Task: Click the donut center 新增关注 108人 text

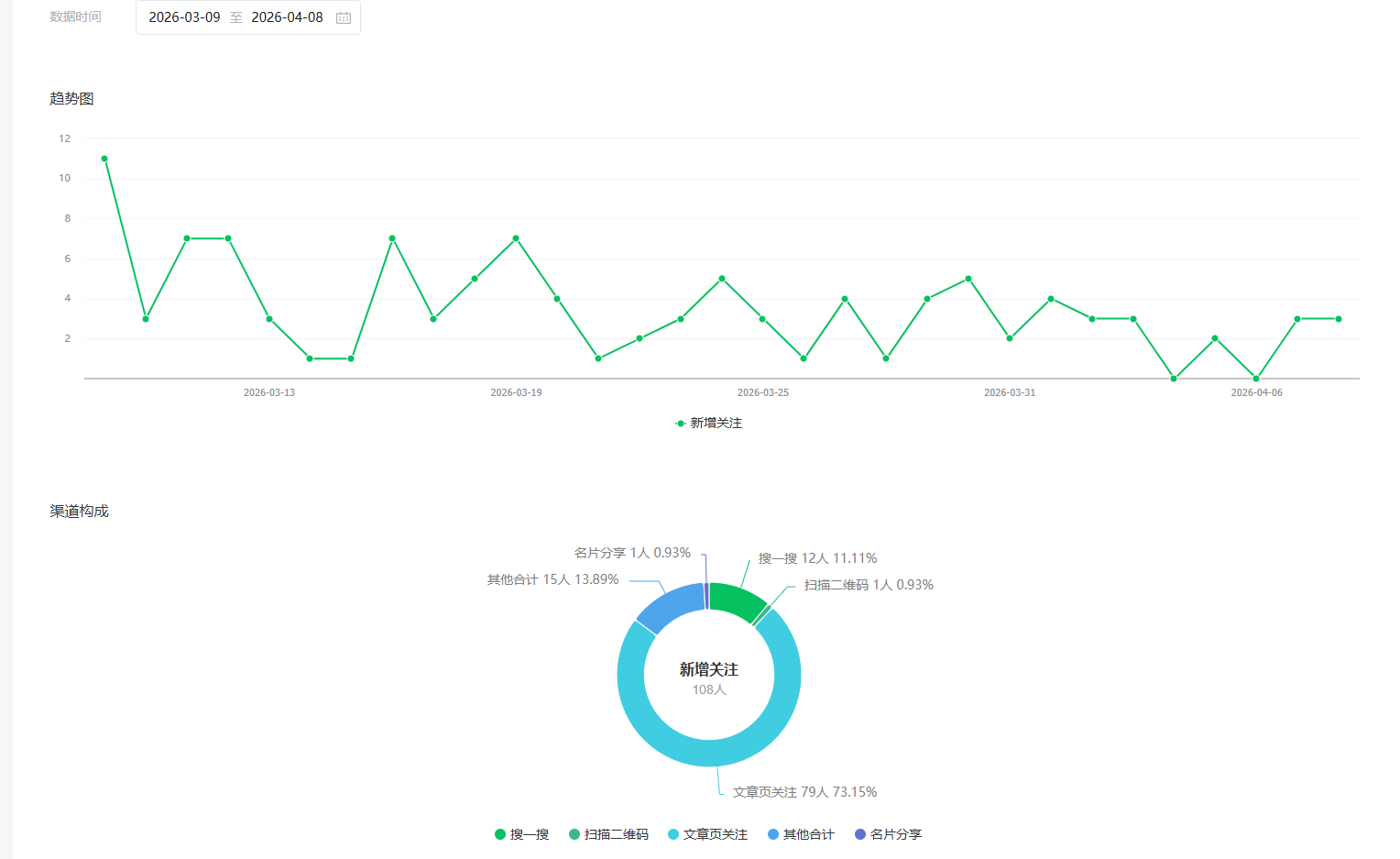Action: pos(708,678)
